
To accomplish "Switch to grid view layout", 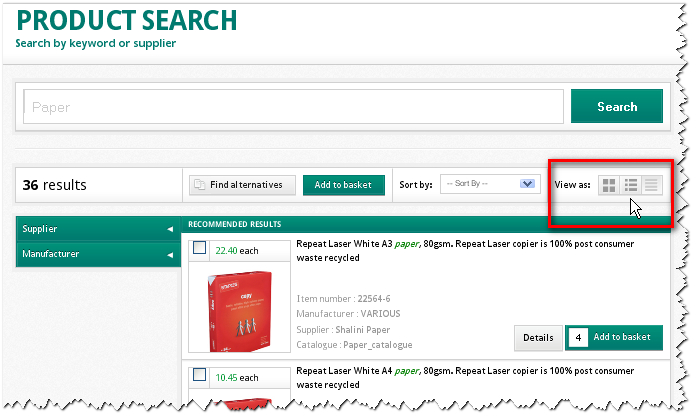I will pyautogui.click(x=608, y=185).
